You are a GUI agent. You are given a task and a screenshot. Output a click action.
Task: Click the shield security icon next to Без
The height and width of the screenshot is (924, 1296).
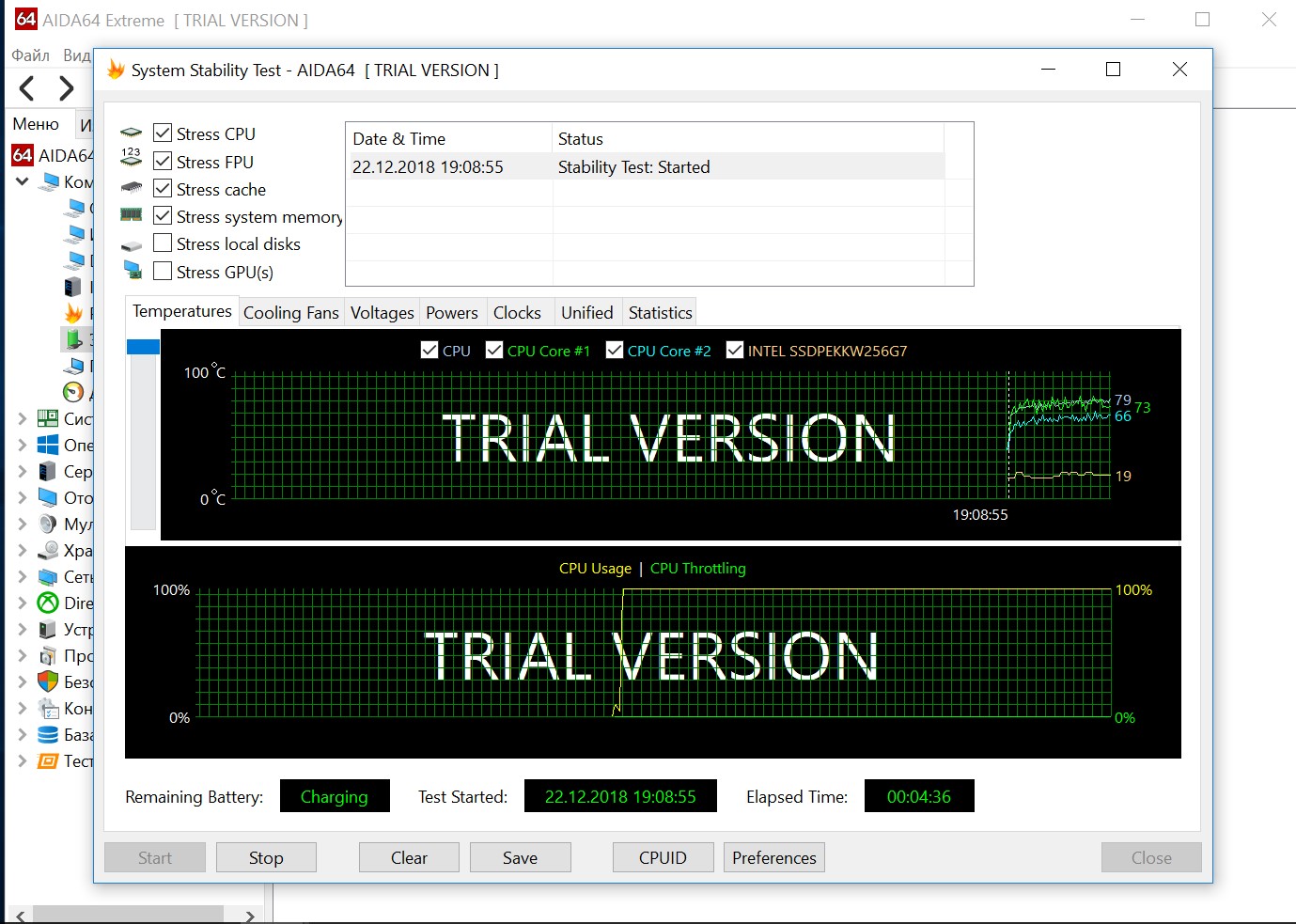48,681
